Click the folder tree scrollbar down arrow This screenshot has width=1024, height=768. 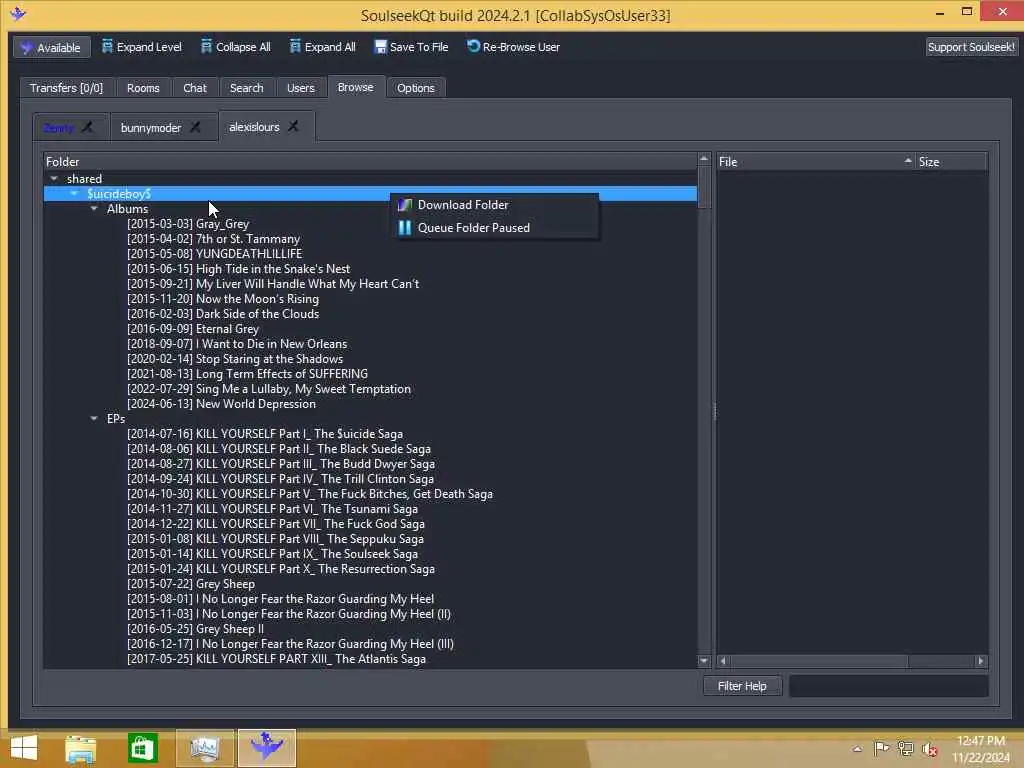tap(703, 661)
